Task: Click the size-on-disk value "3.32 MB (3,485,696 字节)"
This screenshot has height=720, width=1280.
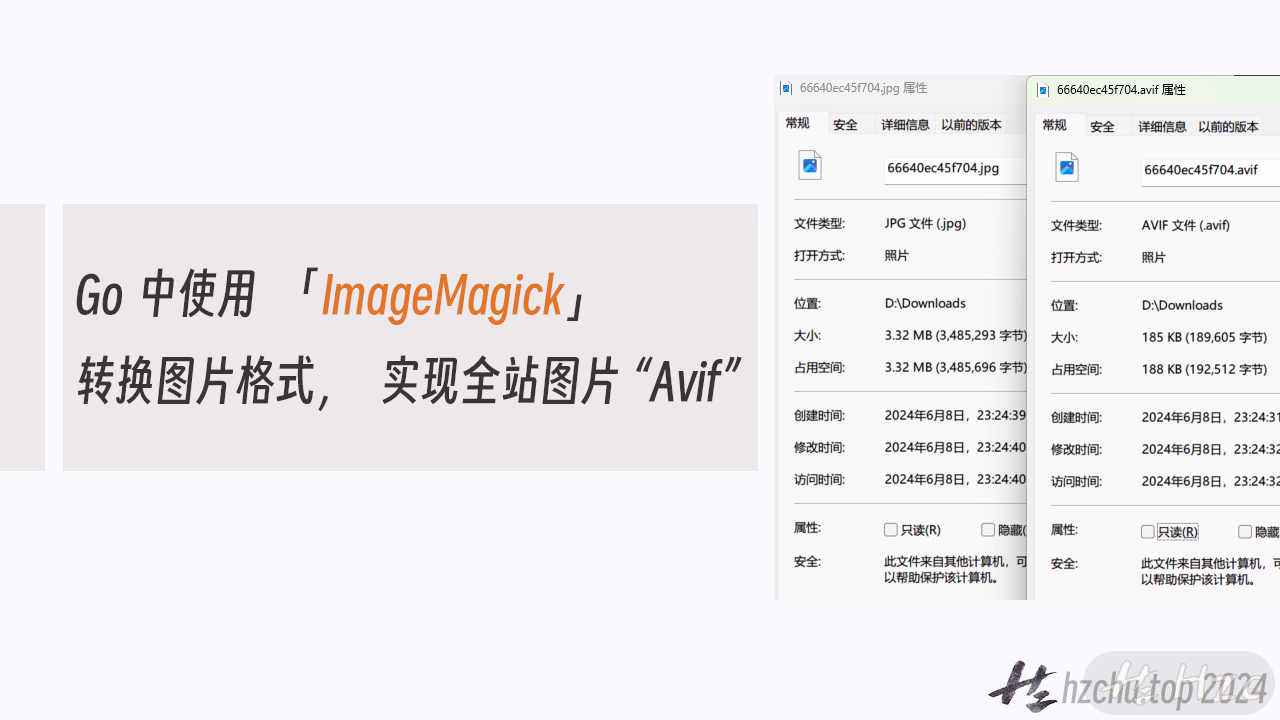Action: coord(955,368)
